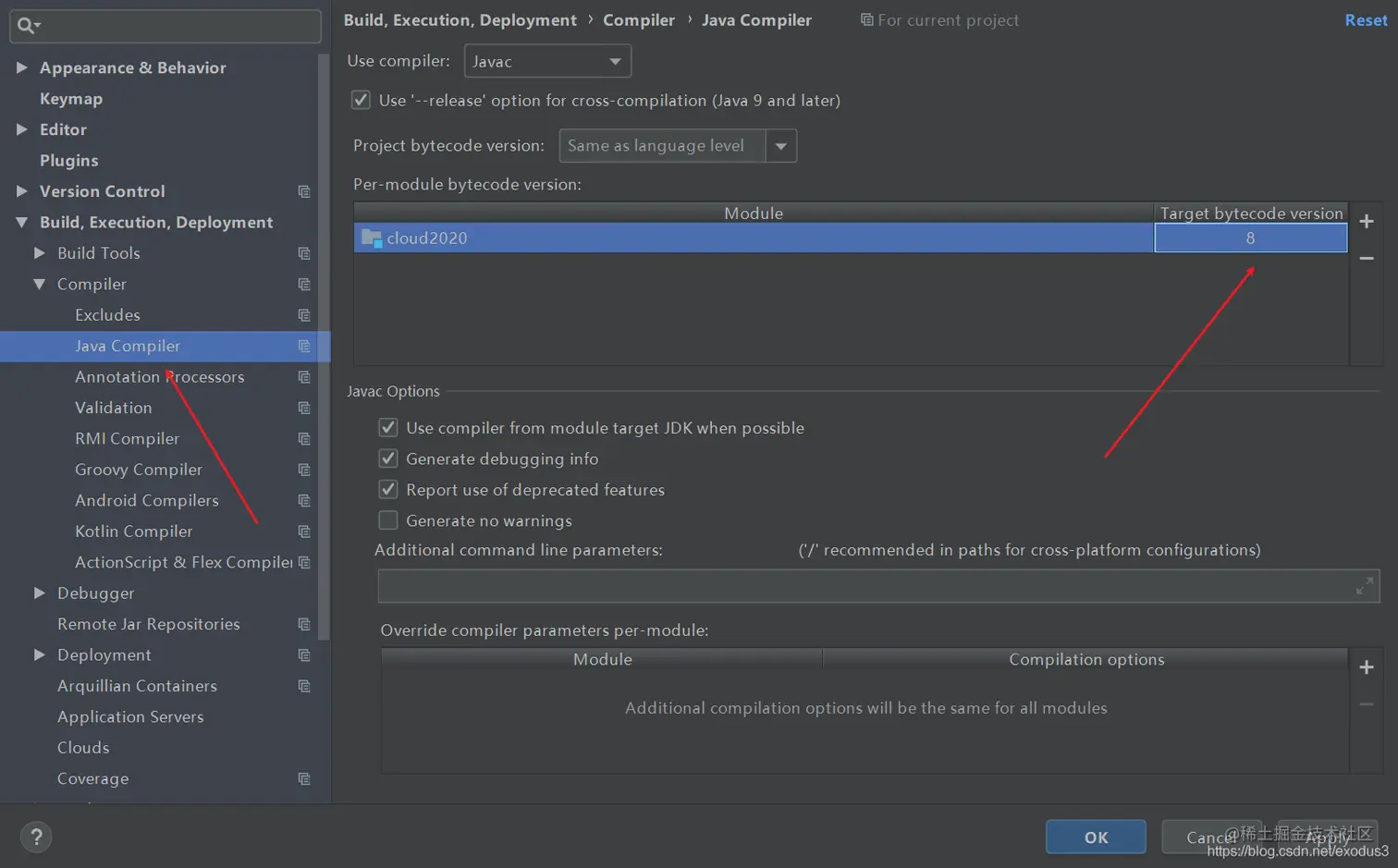
Task: Expand the Version Control tree node
Action: [x=21, y=191]
